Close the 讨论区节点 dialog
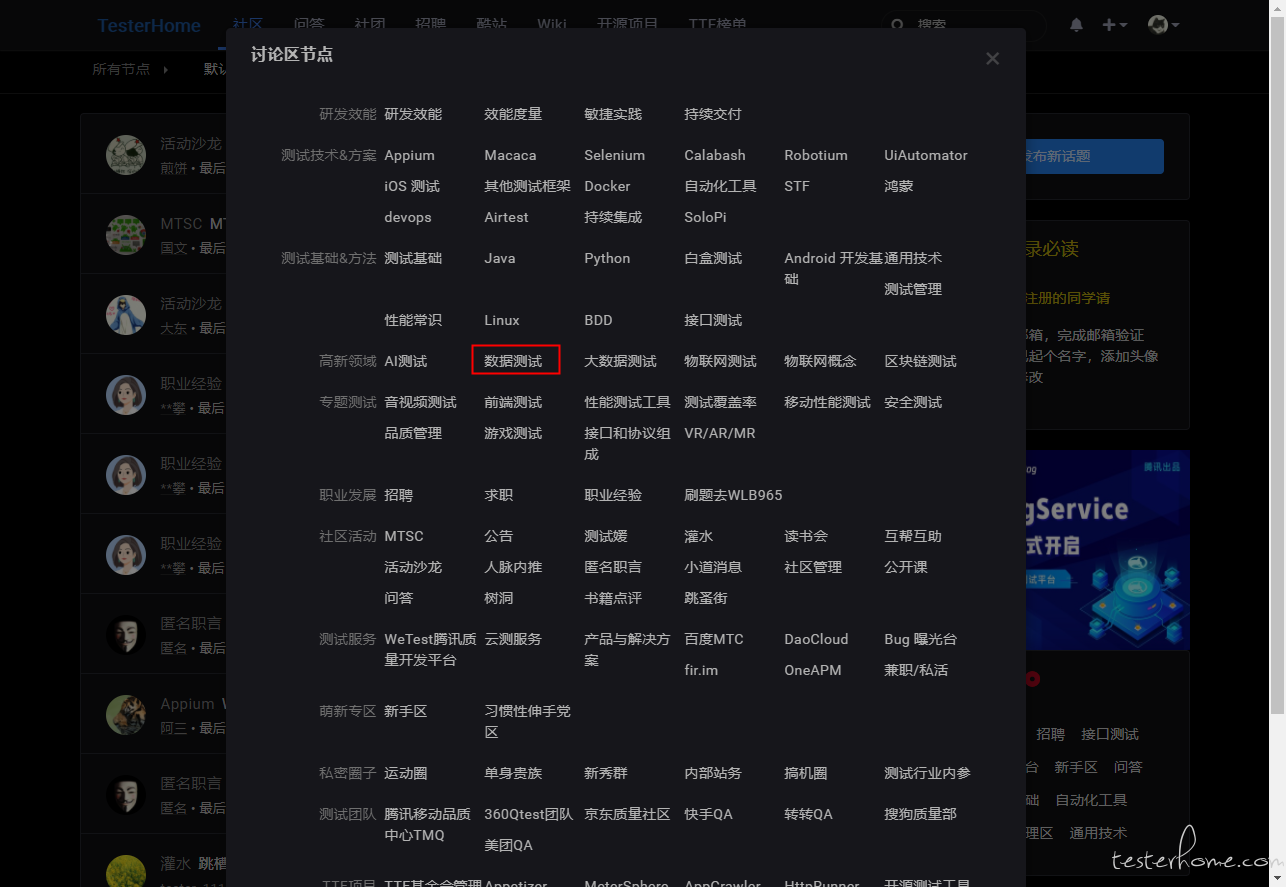Viewport: 1286px width, 887px height. (x=992, y=58)
